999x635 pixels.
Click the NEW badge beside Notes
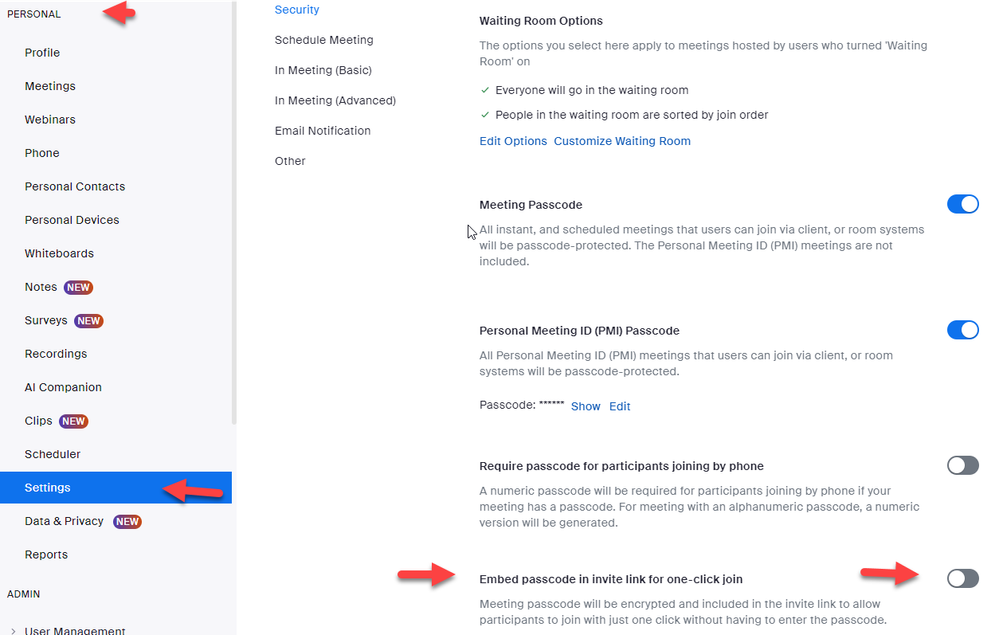coord(78,287)
